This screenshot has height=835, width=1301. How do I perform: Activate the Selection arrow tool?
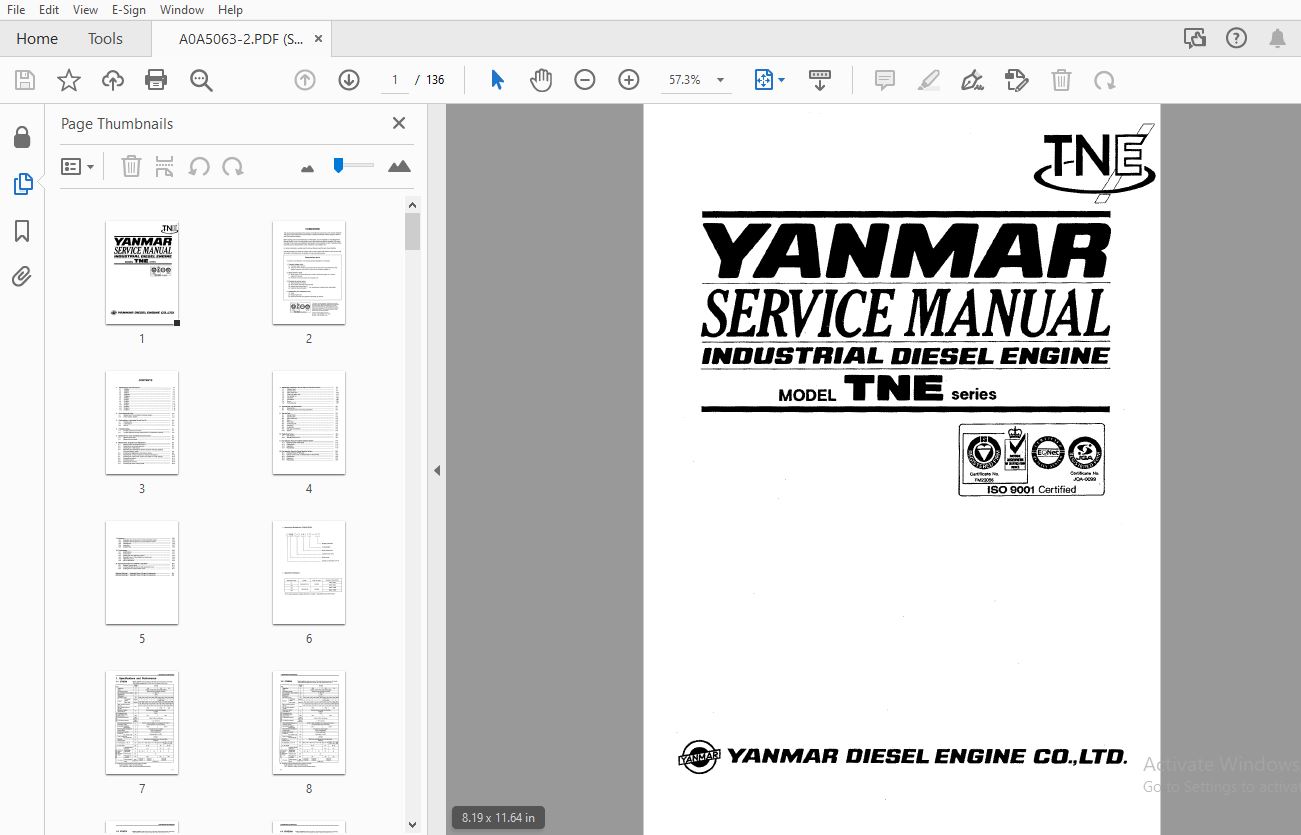click(x=497, y=80)
